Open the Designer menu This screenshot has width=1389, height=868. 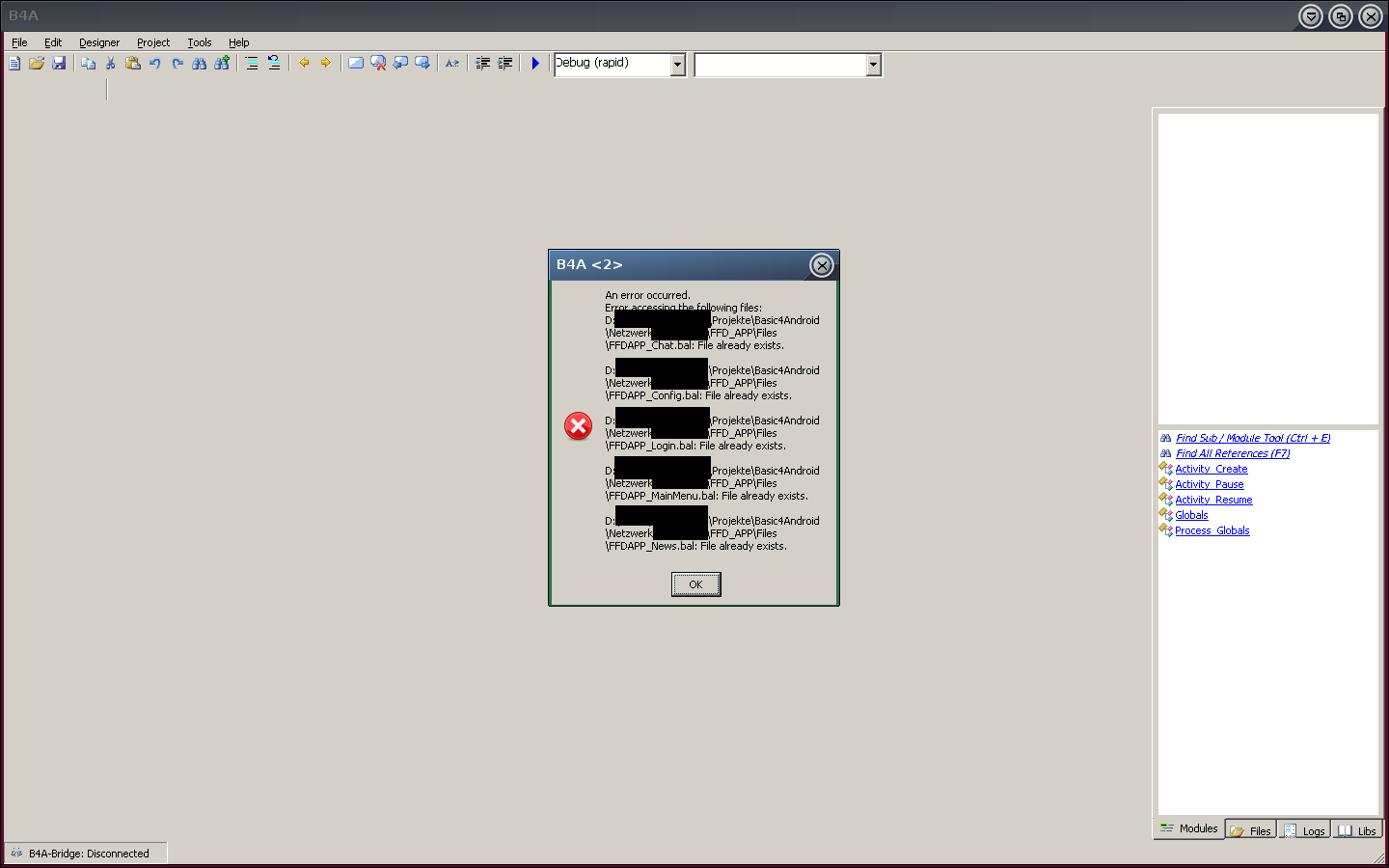click(x=99, y=42)
